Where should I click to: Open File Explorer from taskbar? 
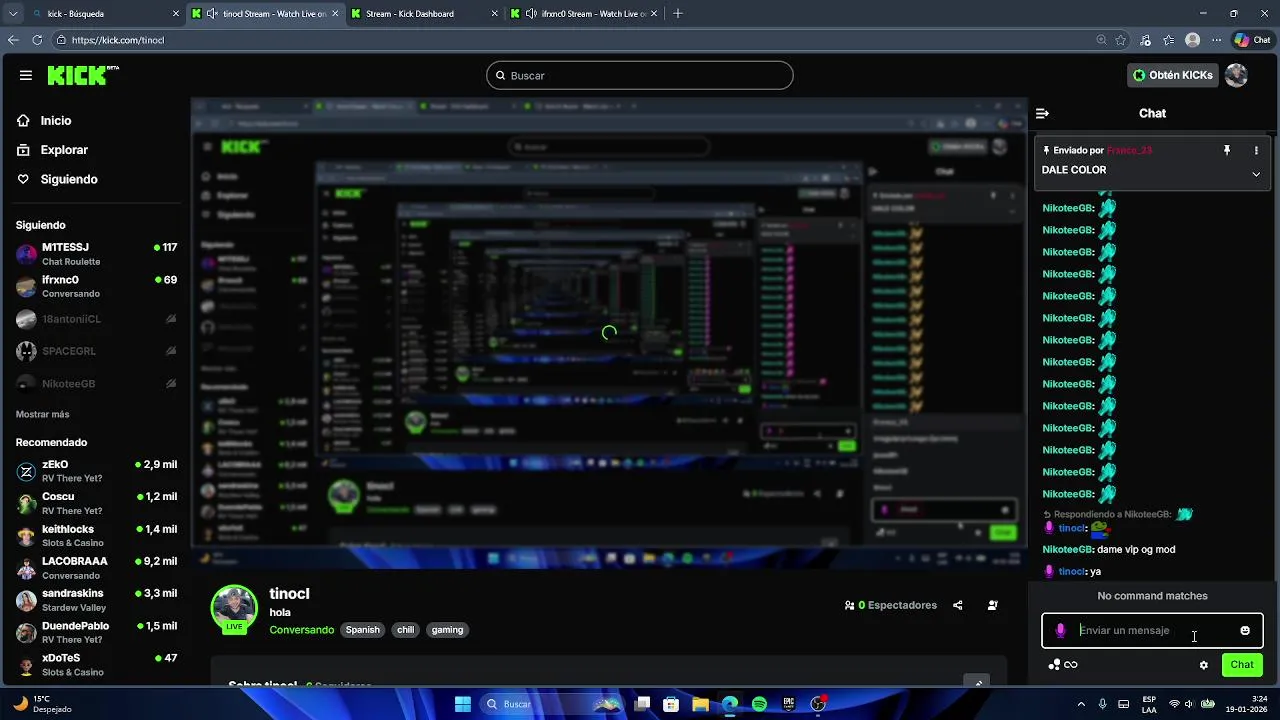[x=700, y=704]
